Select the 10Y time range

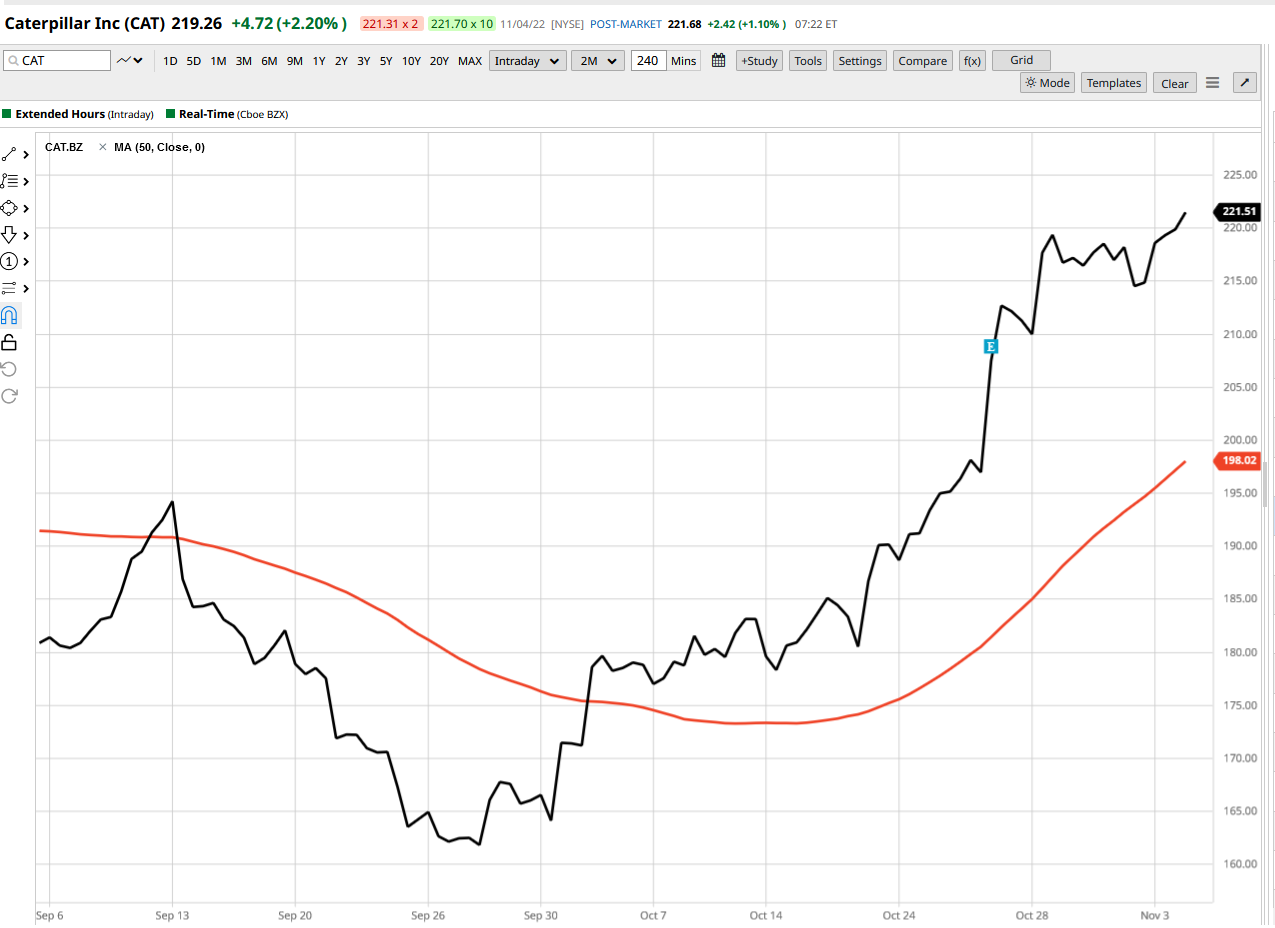tap(411, 61)
